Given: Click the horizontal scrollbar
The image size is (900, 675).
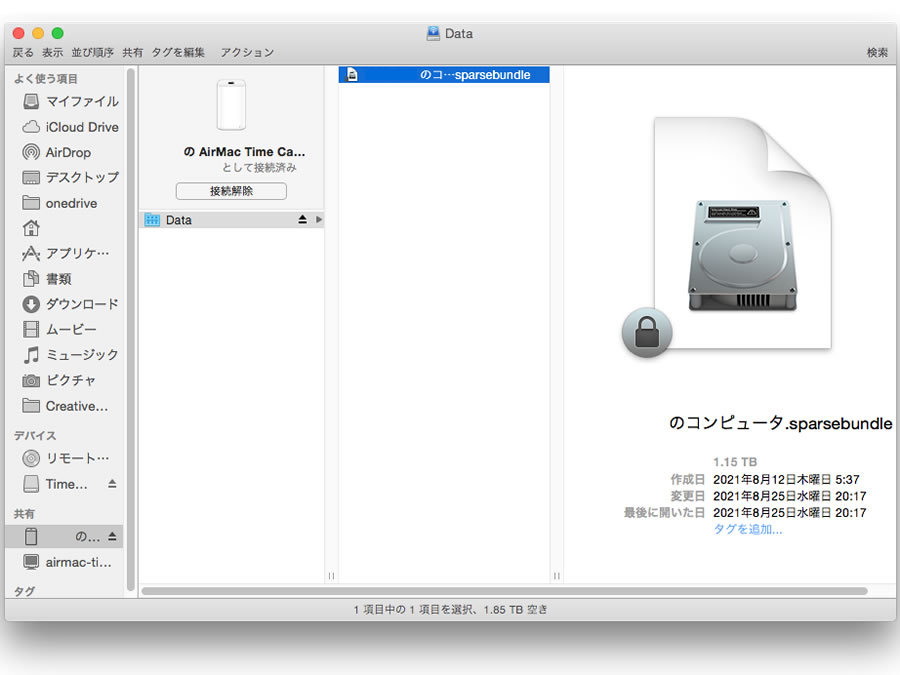Looking at the screenshot, I should coord(505,591).
